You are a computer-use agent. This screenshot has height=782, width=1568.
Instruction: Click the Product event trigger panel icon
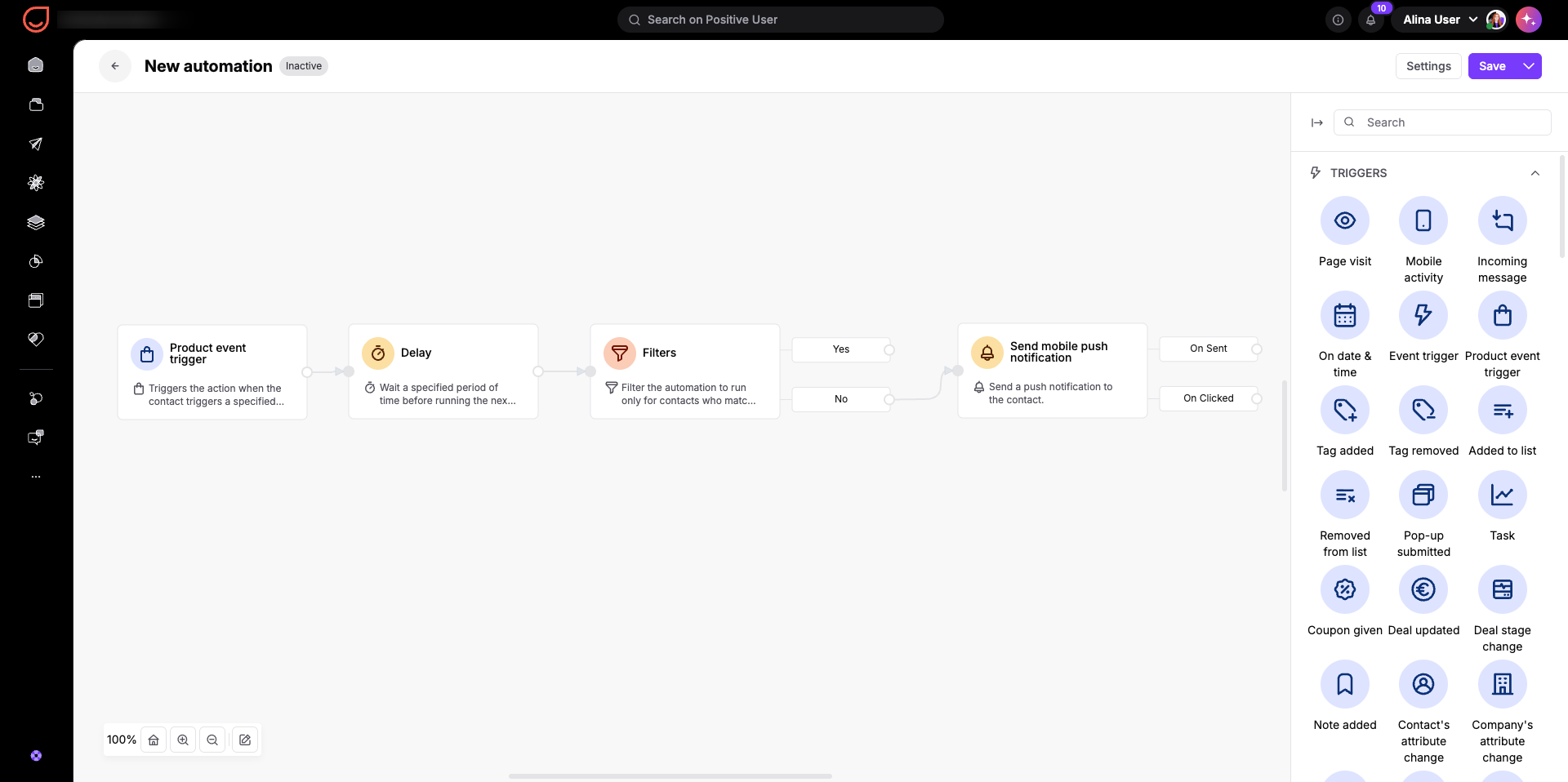tap(1502, 315)
